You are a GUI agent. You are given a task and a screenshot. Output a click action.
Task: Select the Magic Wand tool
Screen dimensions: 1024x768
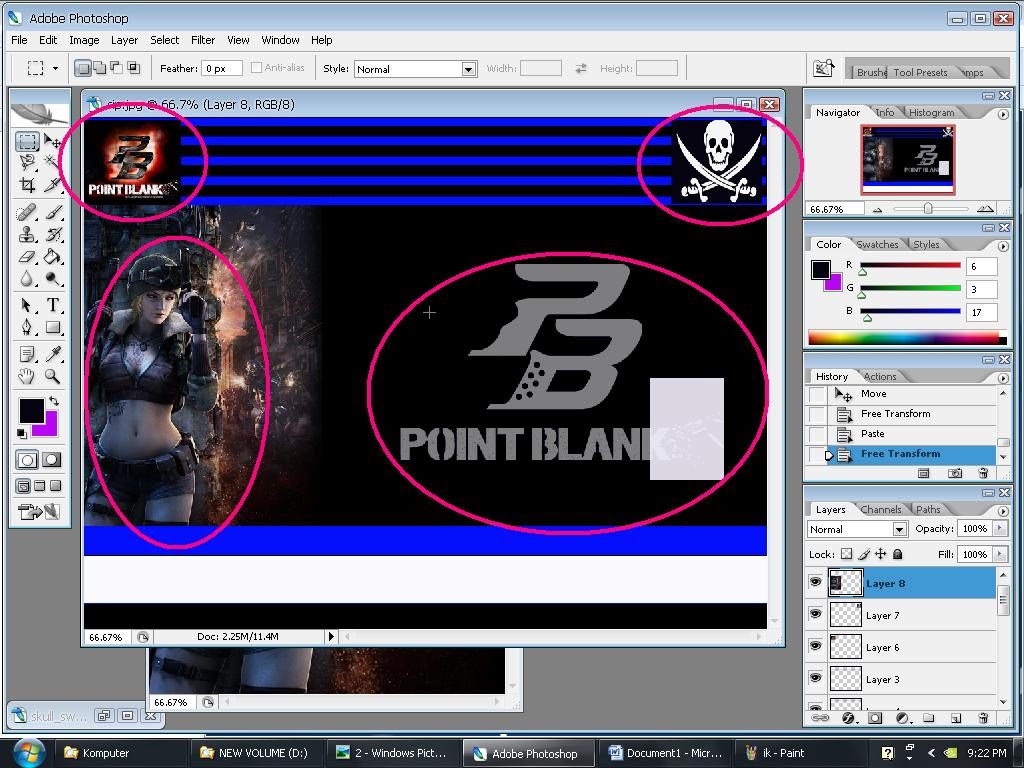click(x=52, y=163)
